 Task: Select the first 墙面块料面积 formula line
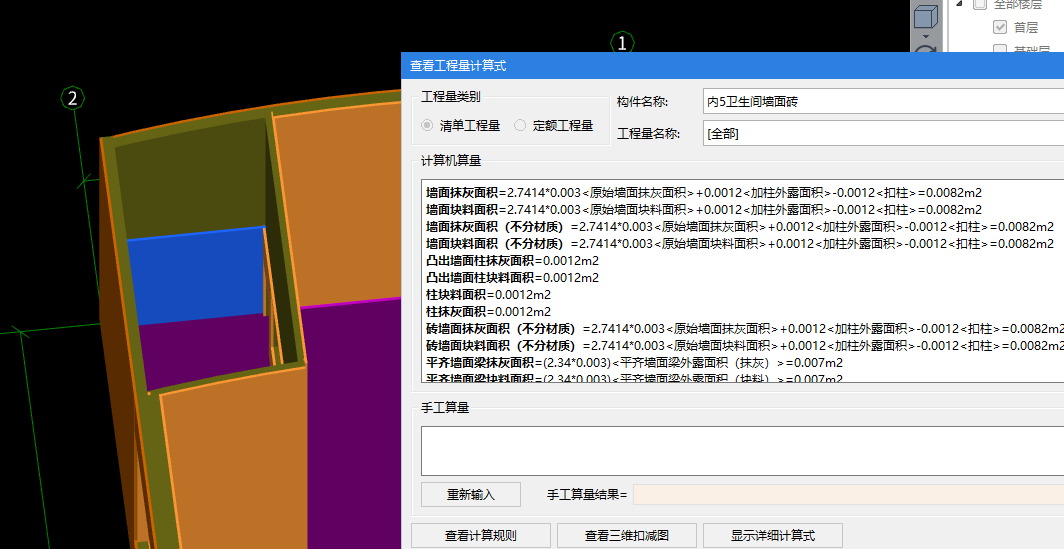(x=704, y=210)
